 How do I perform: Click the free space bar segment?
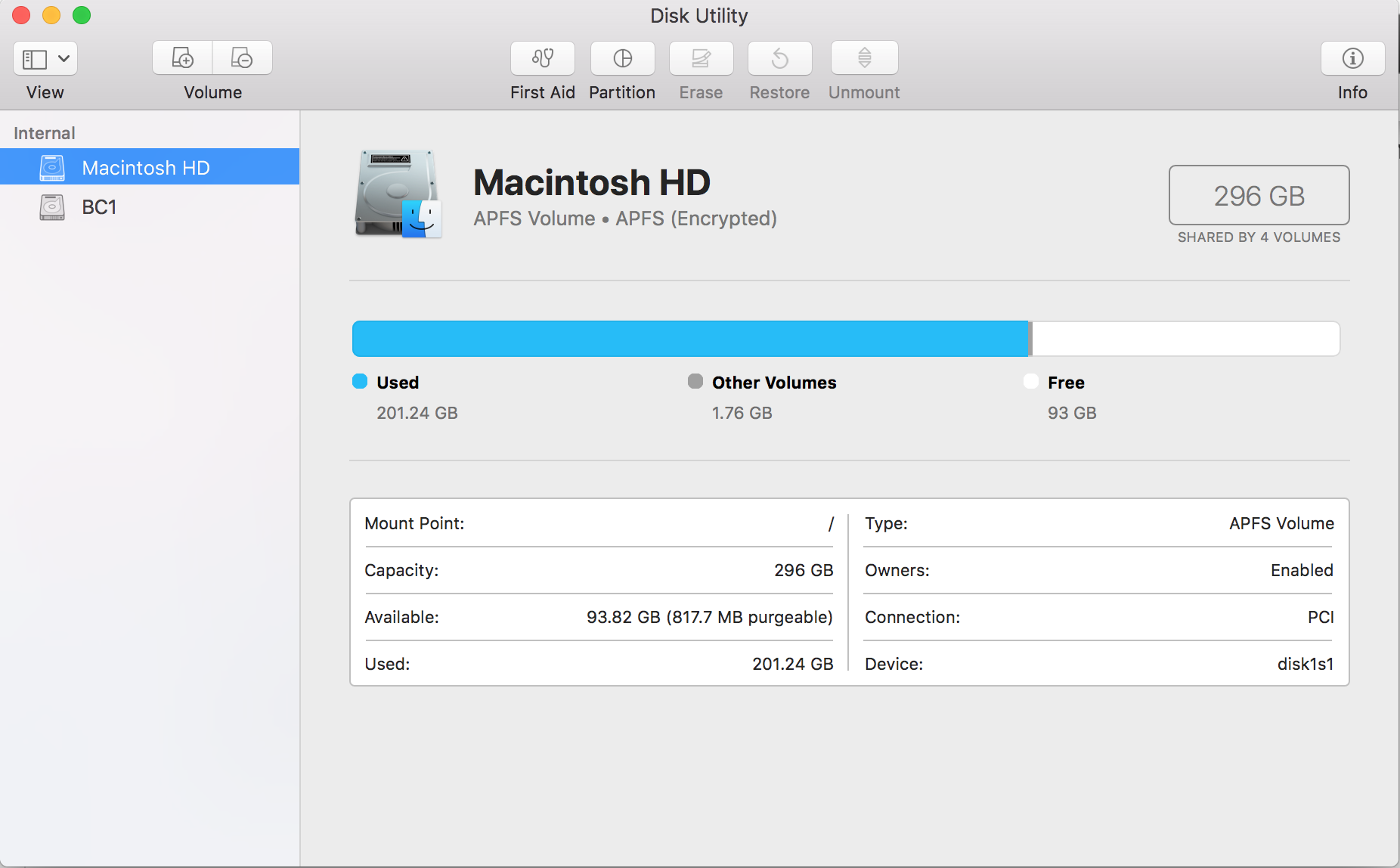1185,339
